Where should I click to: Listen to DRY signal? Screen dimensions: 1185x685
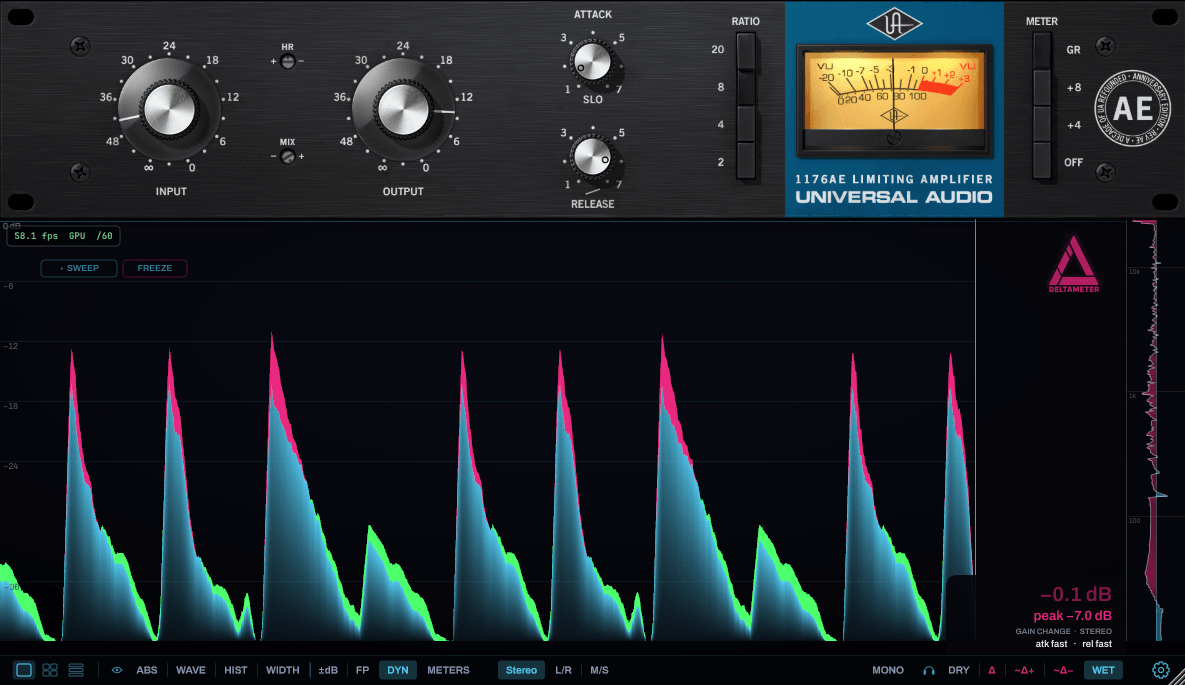tap(959, 670)
